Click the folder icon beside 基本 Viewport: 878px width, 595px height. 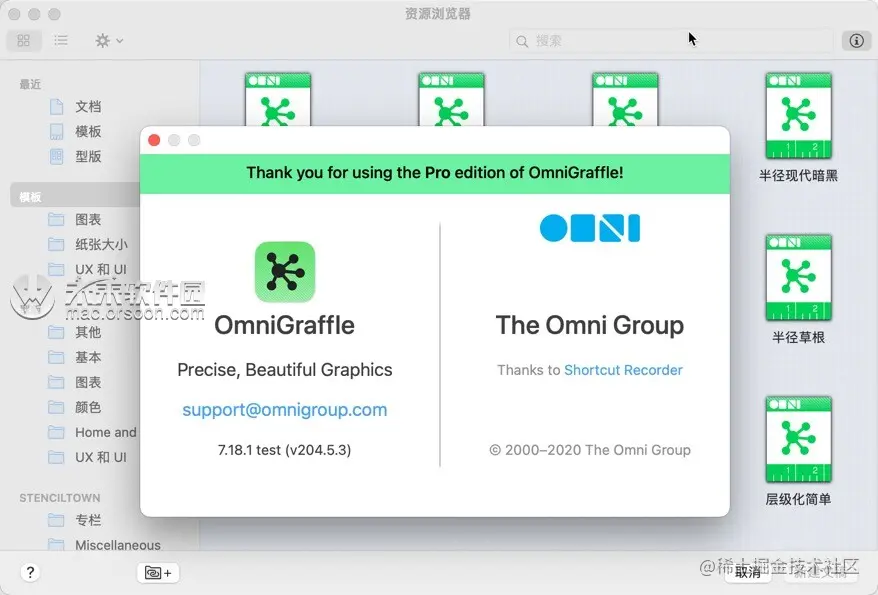point(56,357)
